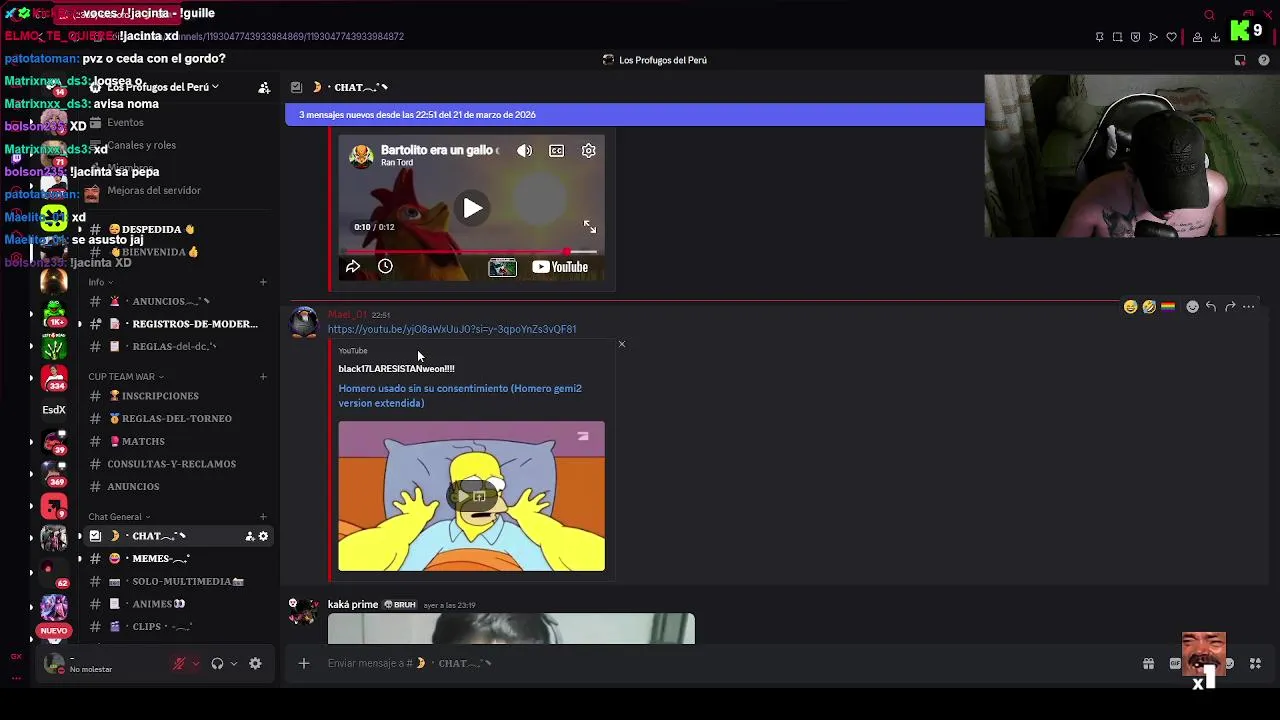This screenshot has height=720, width=1280.
Task: Toggle the headphones deafen button
Action: [217, 663]
